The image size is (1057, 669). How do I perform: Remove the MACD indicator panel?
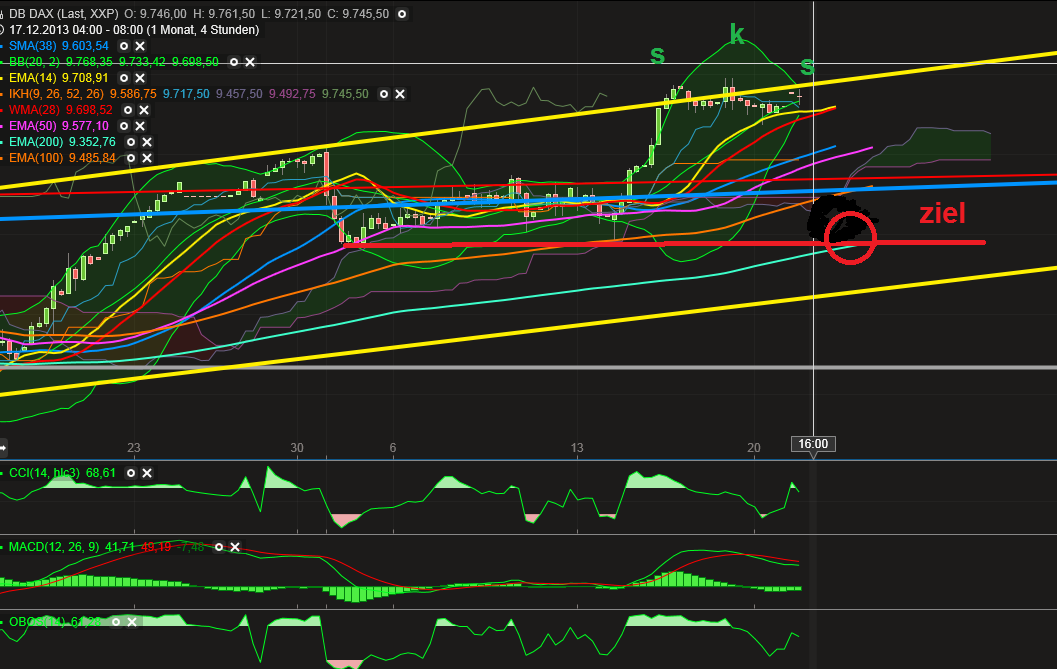click(x=235, y=547)
